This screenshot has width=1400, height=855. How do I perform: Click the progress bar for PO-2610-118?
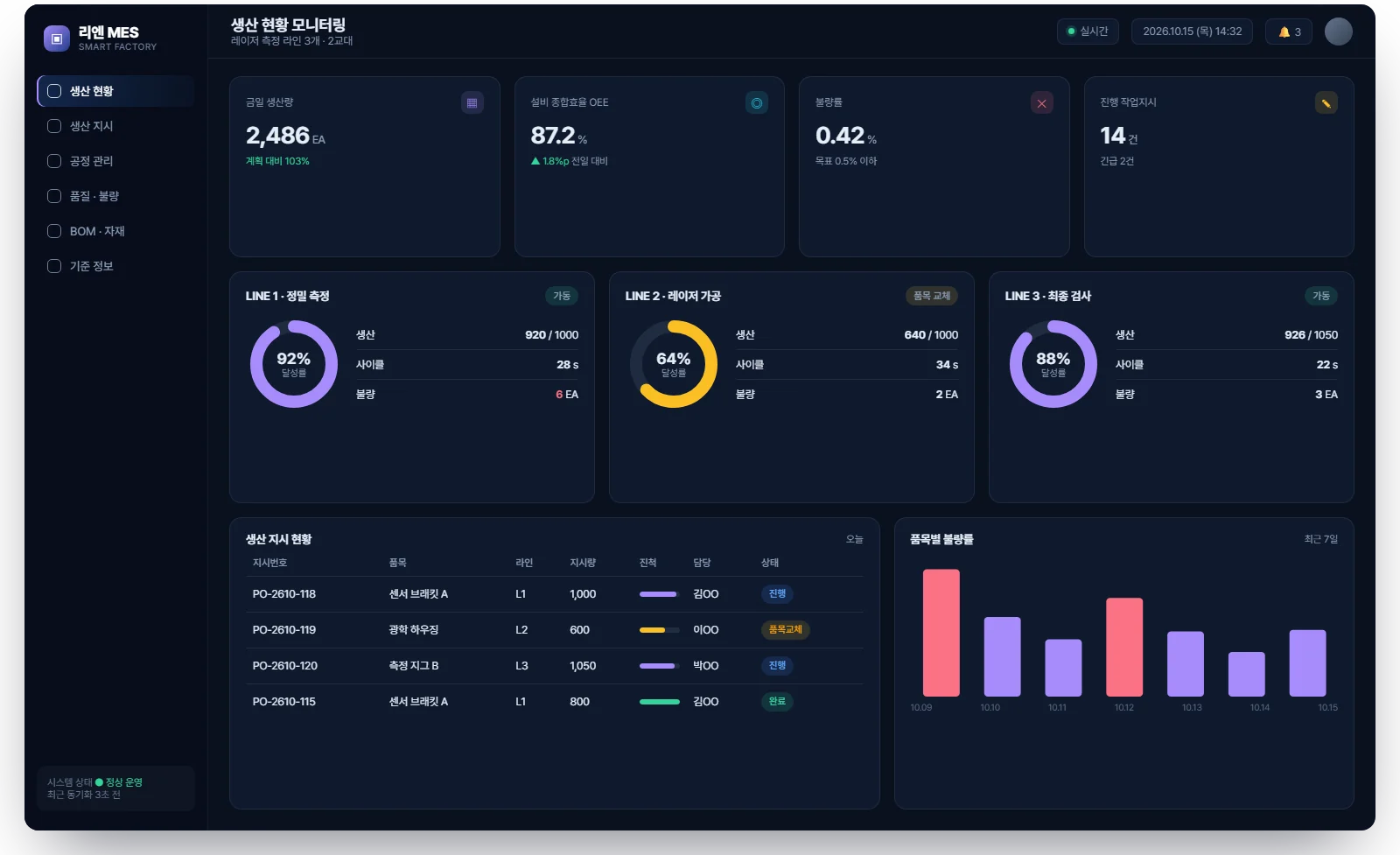tap(660, 594)
